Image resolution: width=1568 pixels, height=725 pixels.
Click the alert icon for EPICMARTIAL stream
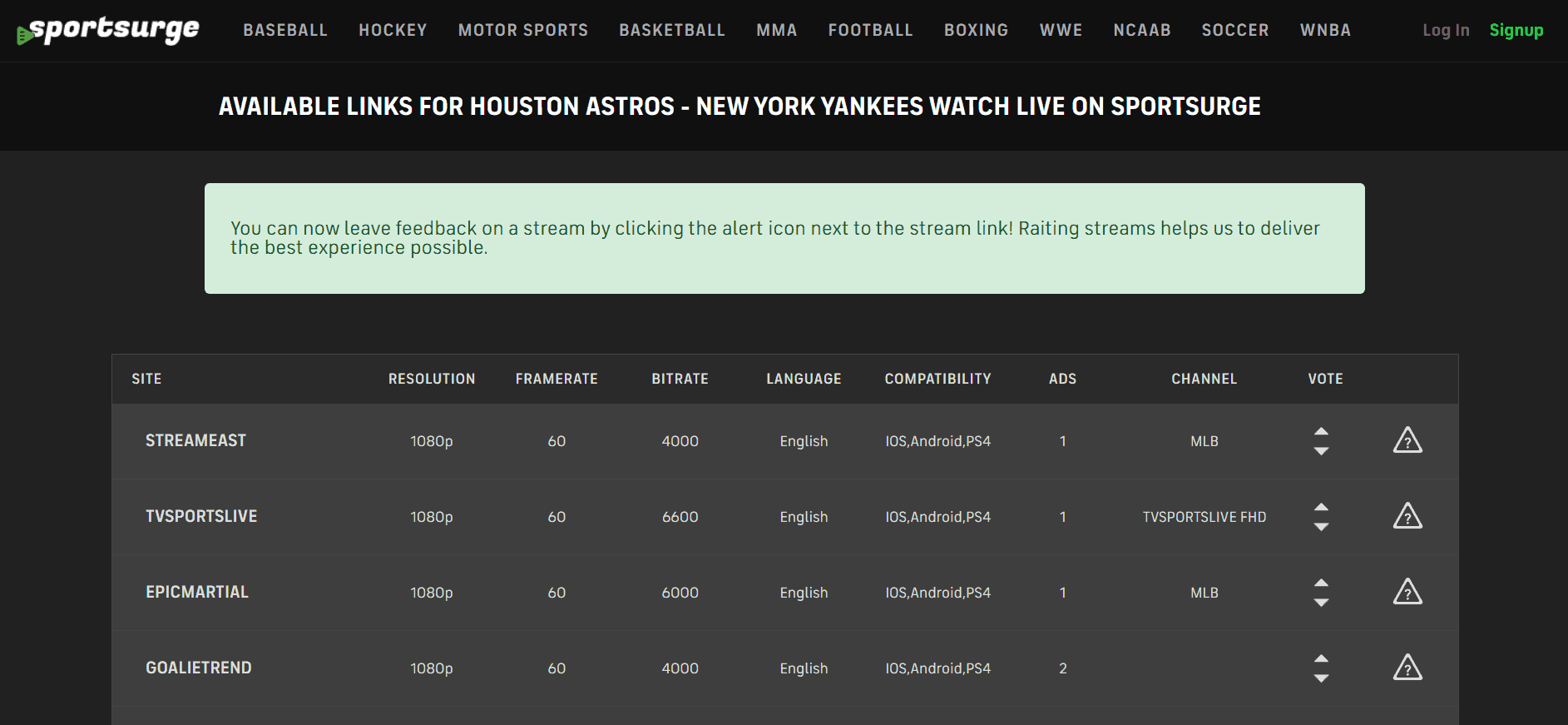(1407, 592)
